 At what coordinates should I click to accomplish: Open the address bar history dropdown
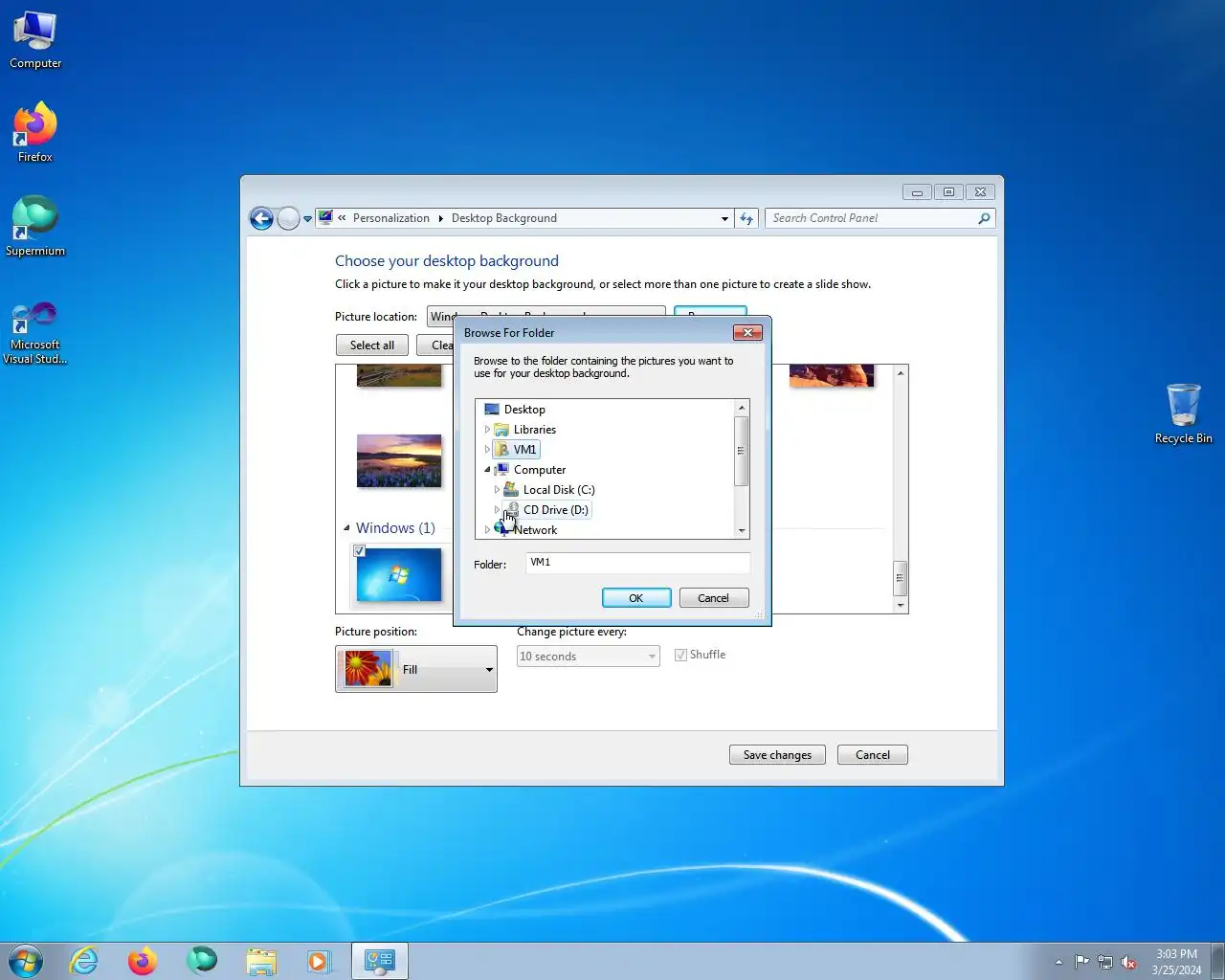pos(724,218)
